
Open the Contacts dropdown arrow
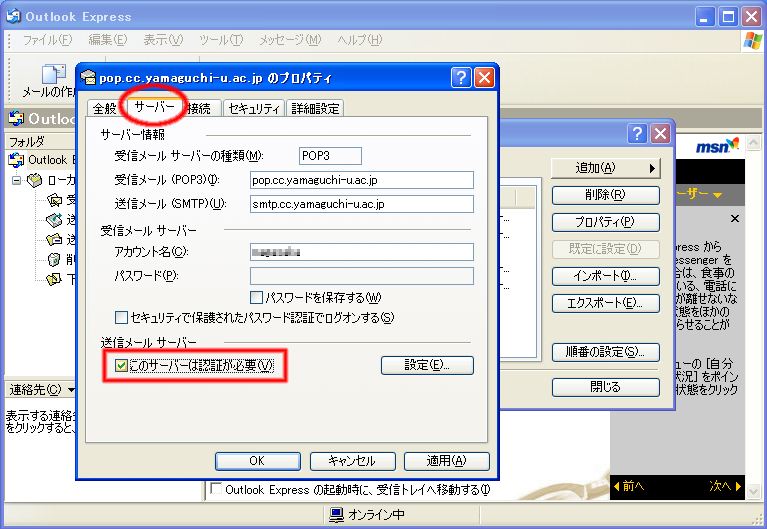(71, 390)
